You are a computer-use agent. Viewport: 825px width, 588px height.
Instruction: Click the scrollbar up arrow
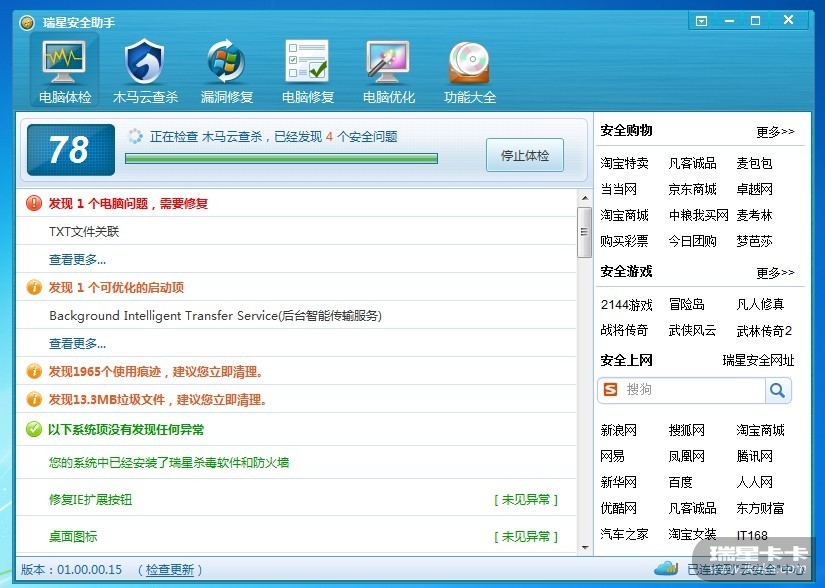pyautogui.click(x=585, y=198)
